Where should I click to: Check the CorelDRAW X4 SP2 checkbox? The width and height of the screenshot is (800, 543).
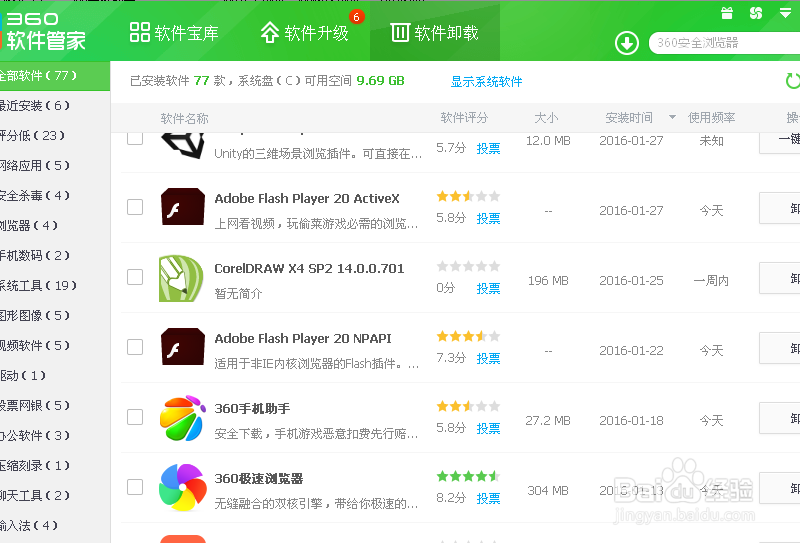coord(135,277)
